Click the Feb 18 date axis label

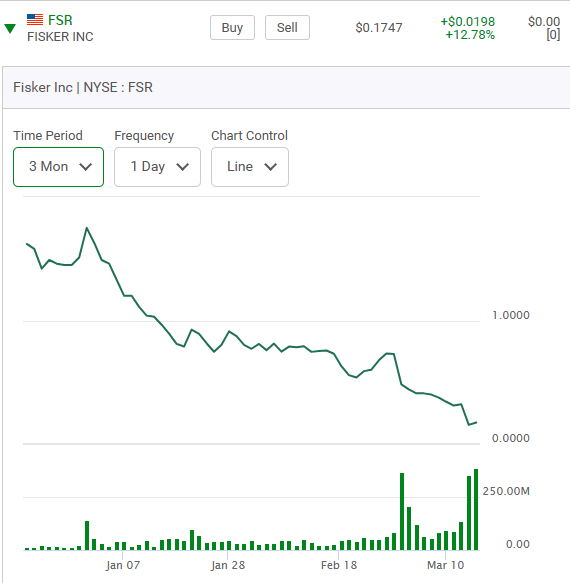coord(339,565)
